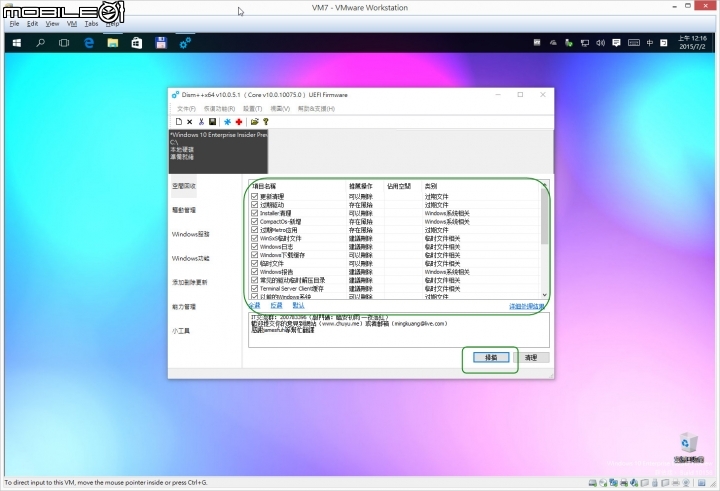Click the open folder icon in Dism++ toolbar
Viewport: 720px width, 491px height.
click(x=254, y=122)
